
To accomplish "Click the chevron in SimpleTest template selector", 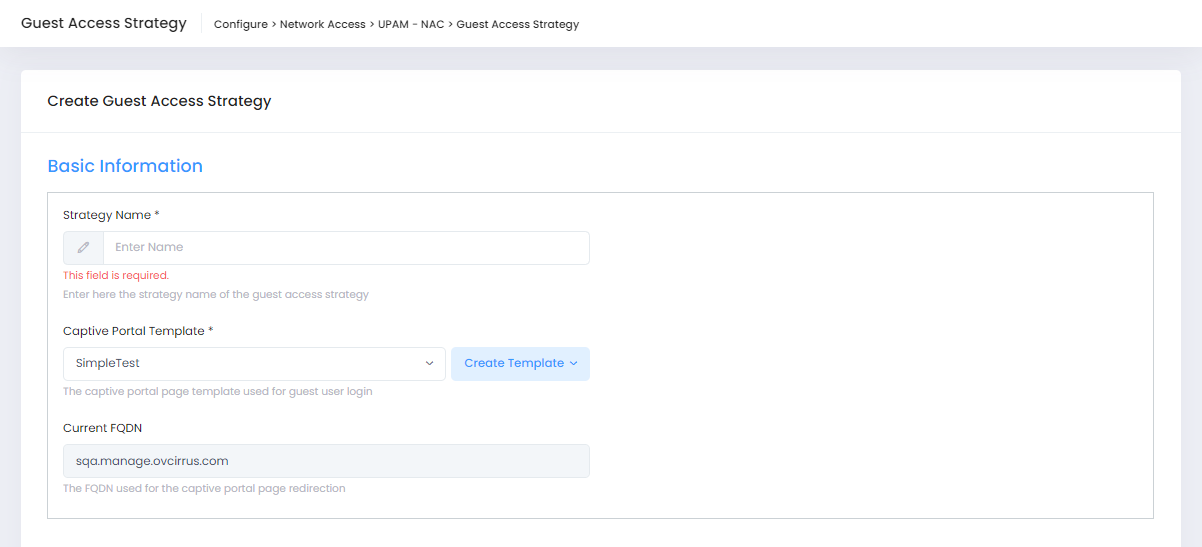I will tap(429, 363).
